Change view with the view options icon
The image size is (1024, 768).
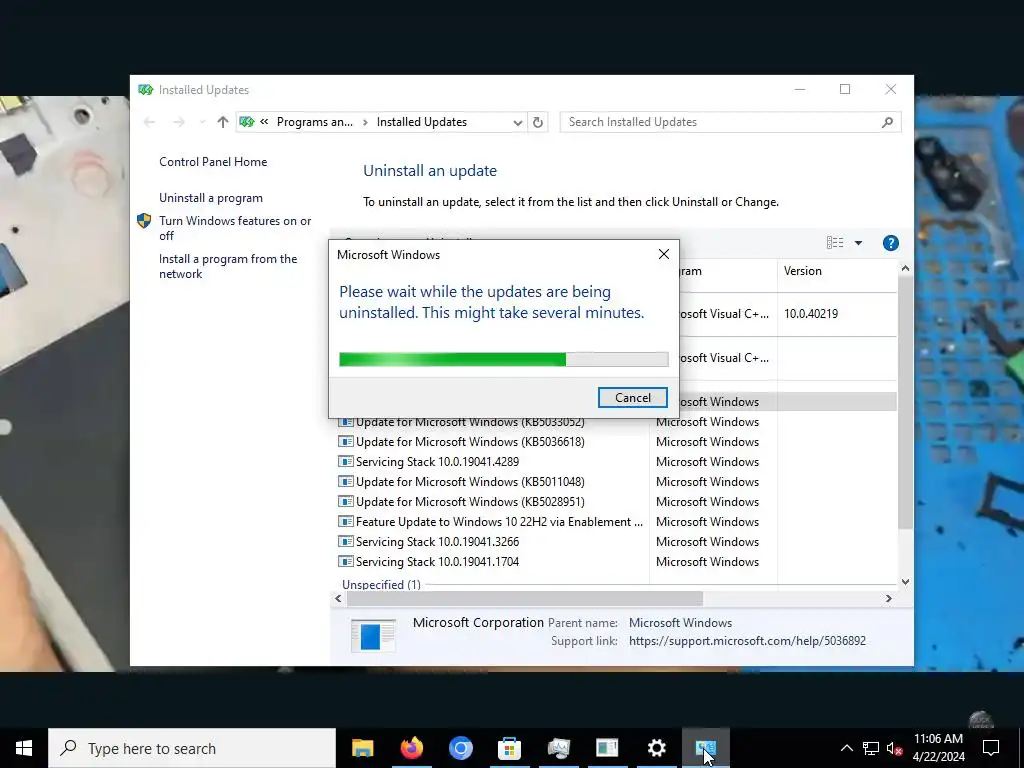835,243
